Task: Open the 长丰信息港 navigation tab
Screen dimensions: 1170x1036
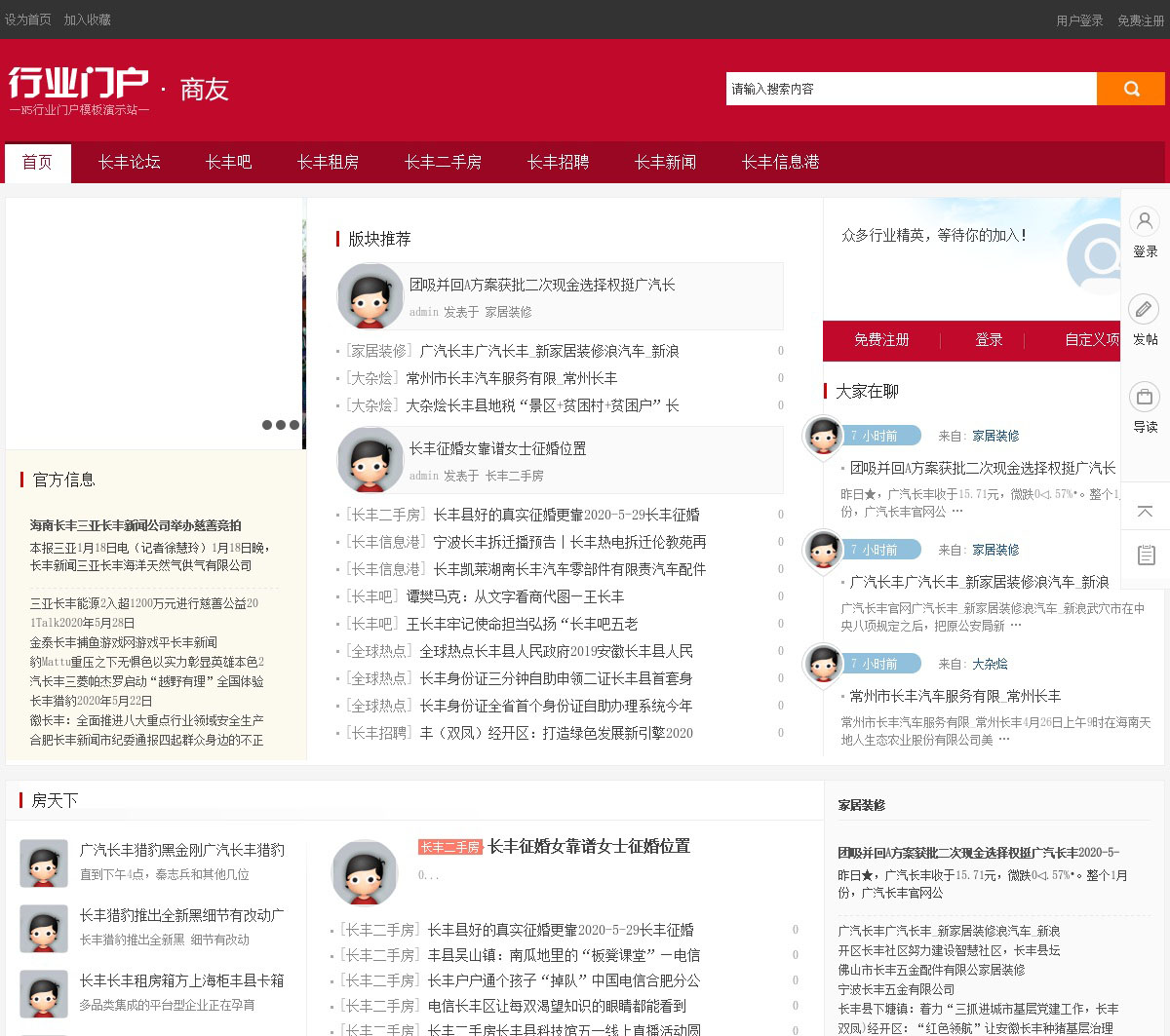Action: (780, 162)
